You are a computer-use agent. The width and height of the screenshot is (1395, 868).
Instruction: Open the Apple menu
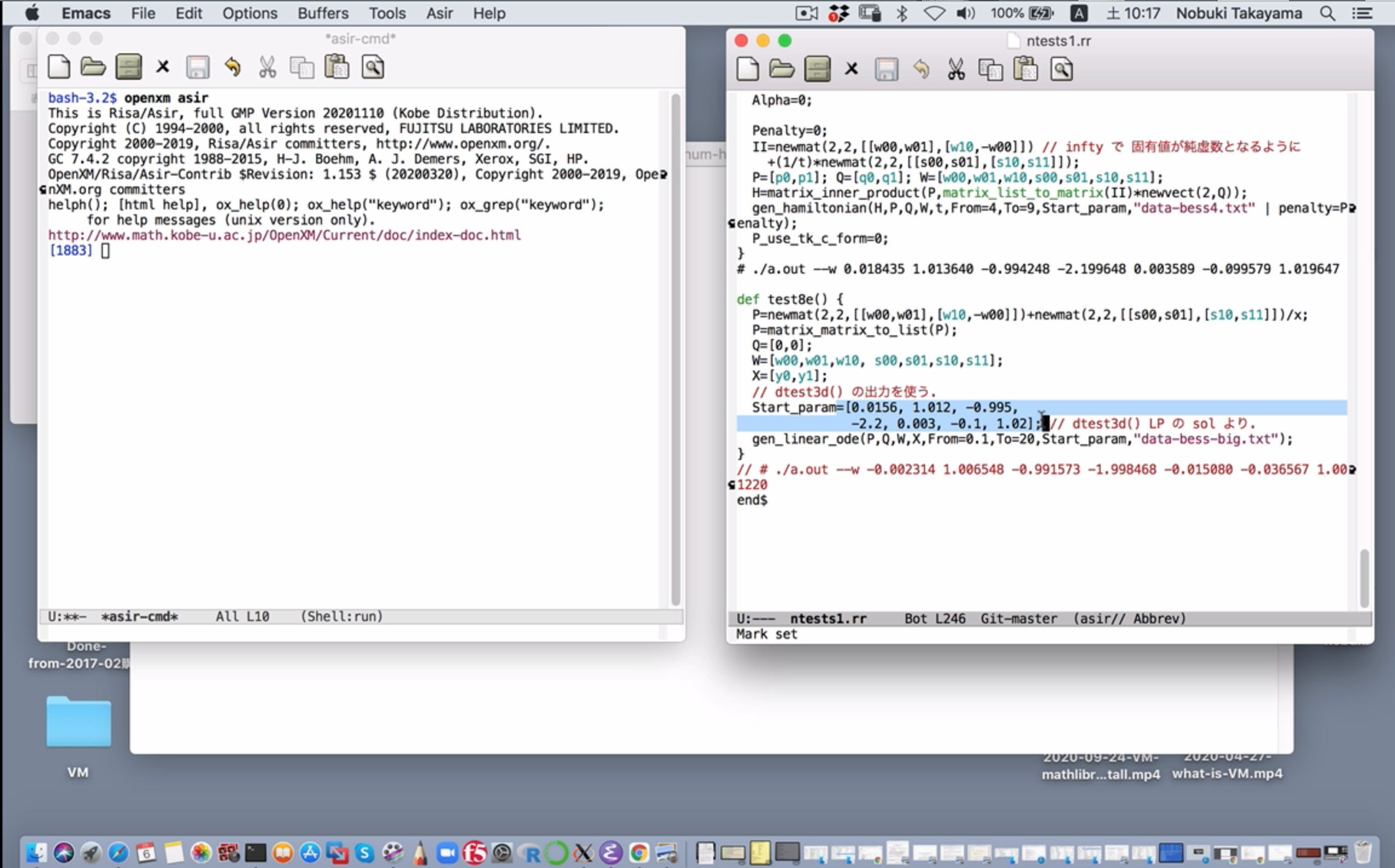31,13
